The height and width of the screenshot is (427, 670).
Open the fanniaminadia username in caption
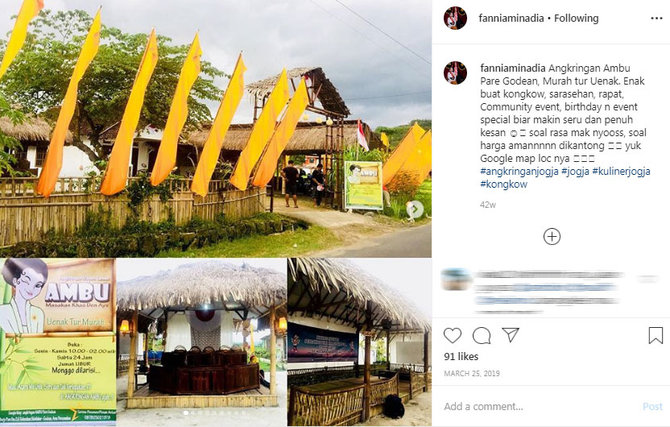tap(513, 68)
